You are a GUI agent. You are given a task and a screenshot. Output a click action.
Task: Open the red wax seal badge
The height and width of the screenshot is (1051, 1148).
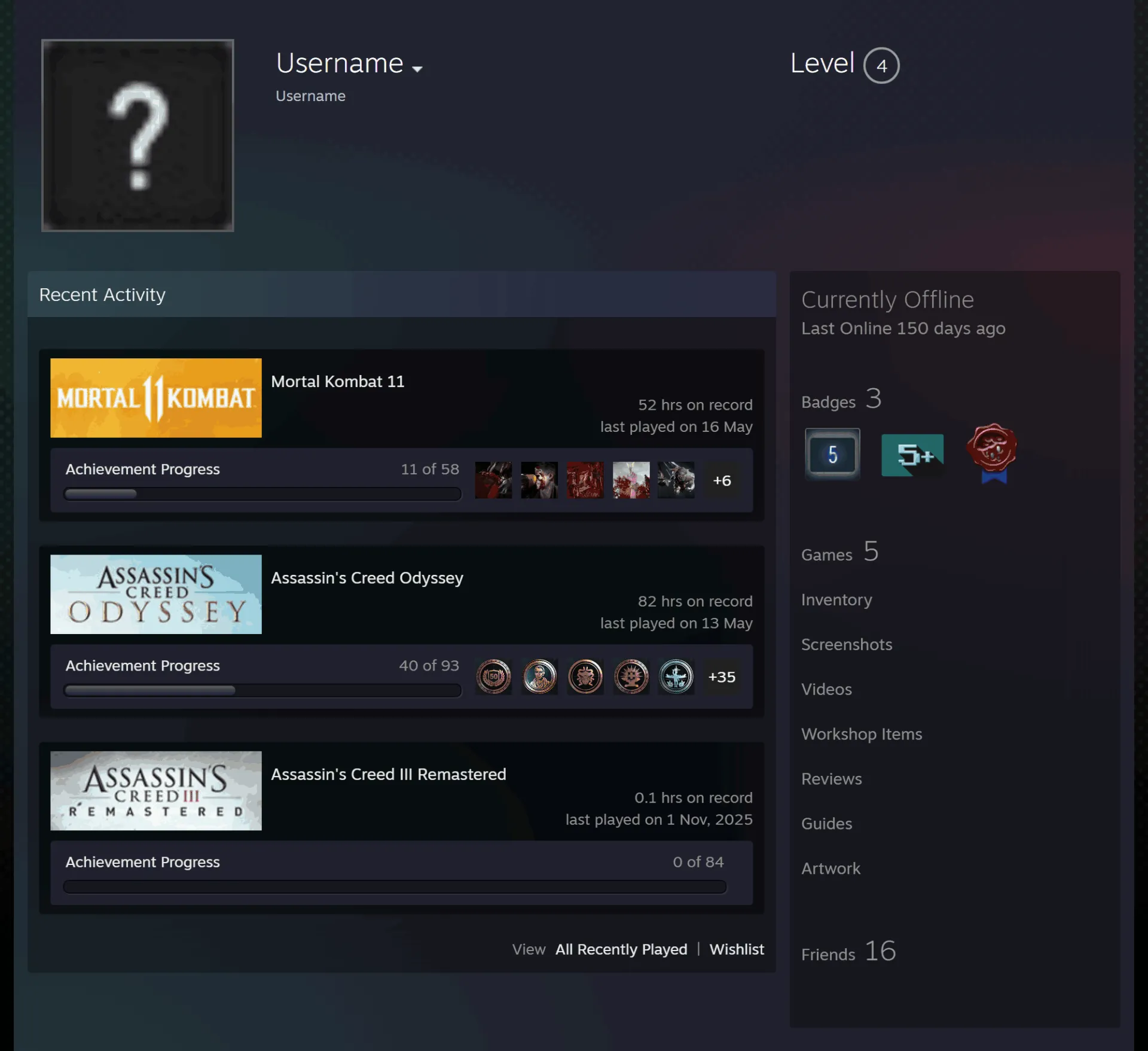coord(992,453)
